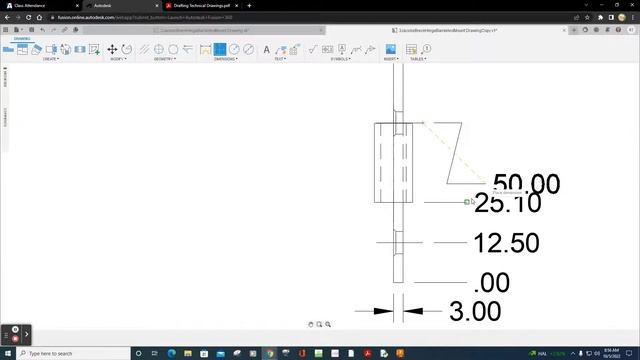This screenshot has height=360, width=640.
Task: Open a new browser tab
Action: click(249, 6)
